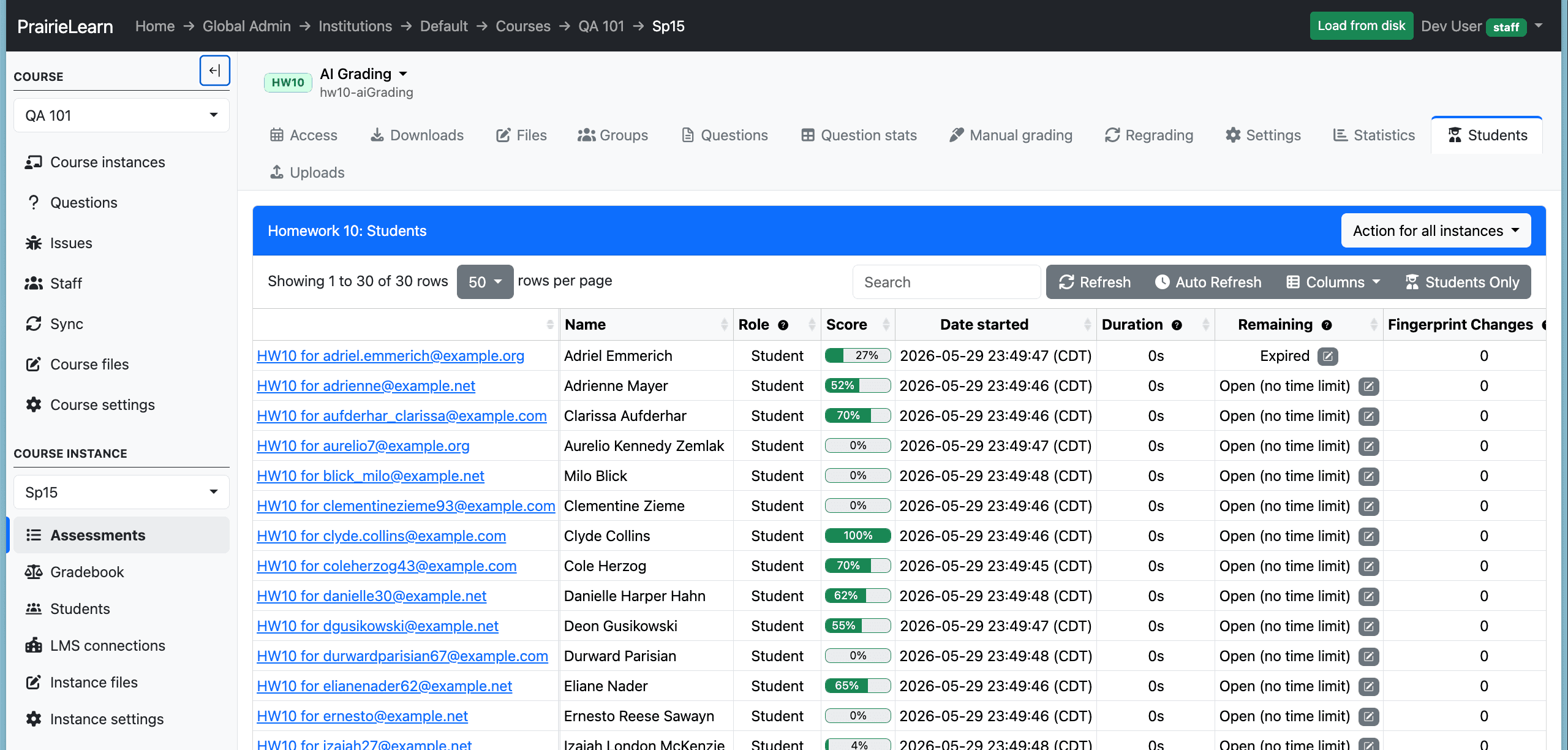Screen dimensions: 1568x750
Task: Edit time limit for Clementine Zieme
Action: click(1368, 506)
